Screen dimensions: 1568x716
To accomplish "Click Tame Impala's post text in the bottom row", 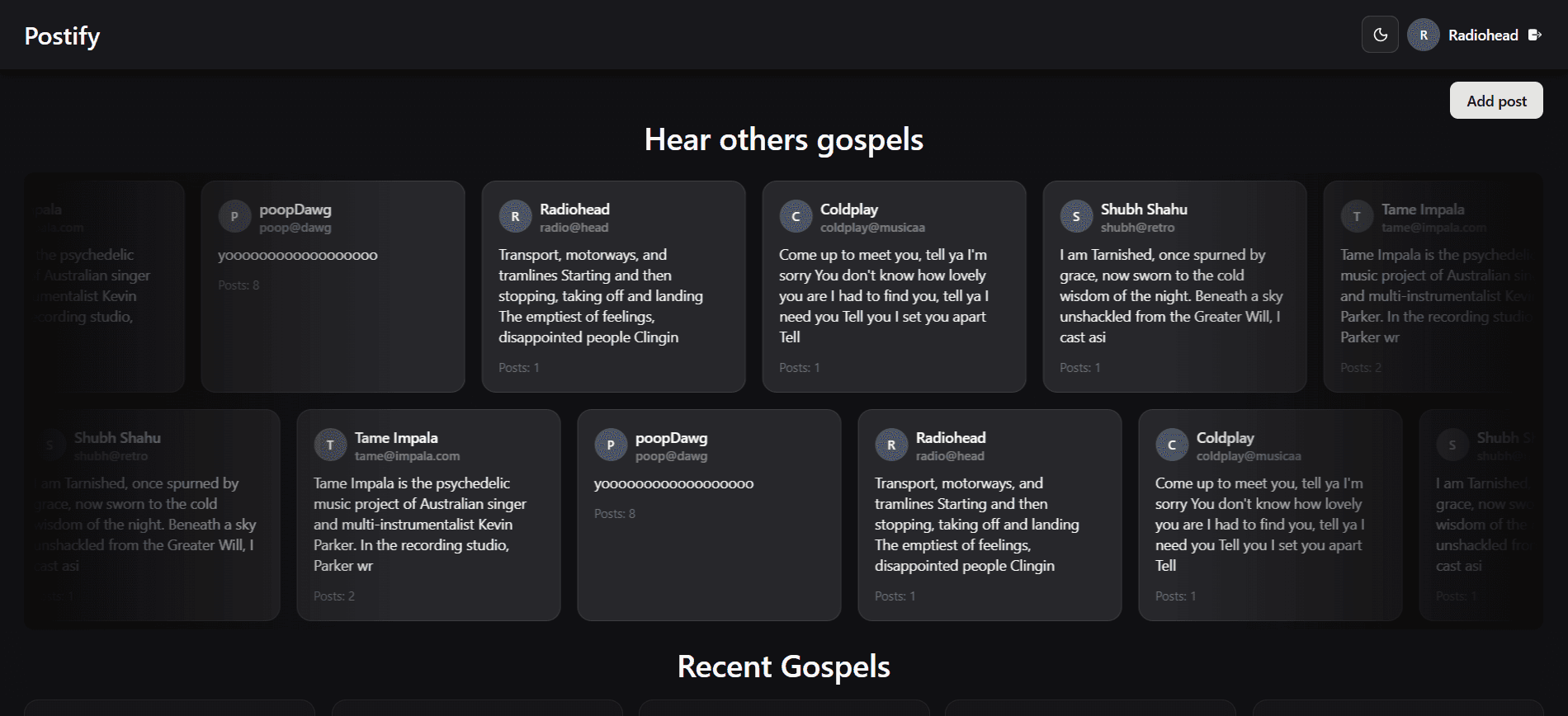I will click(x=419, y=525).
